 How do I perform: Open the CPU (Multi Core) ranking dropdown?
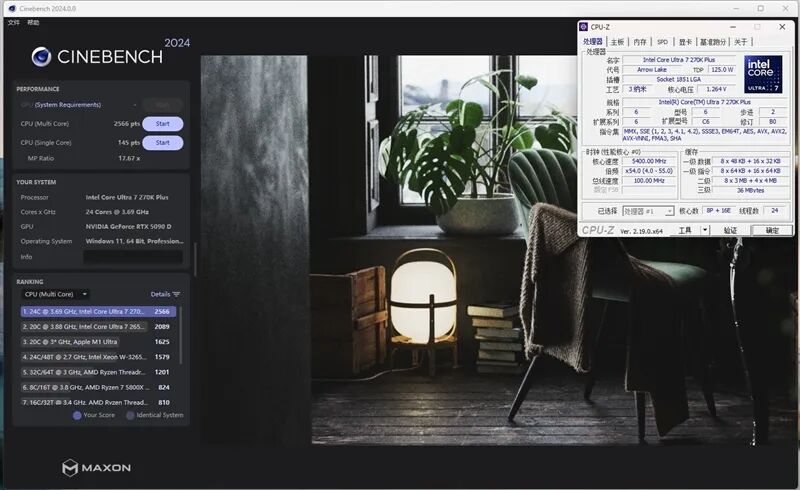point(55,294)
